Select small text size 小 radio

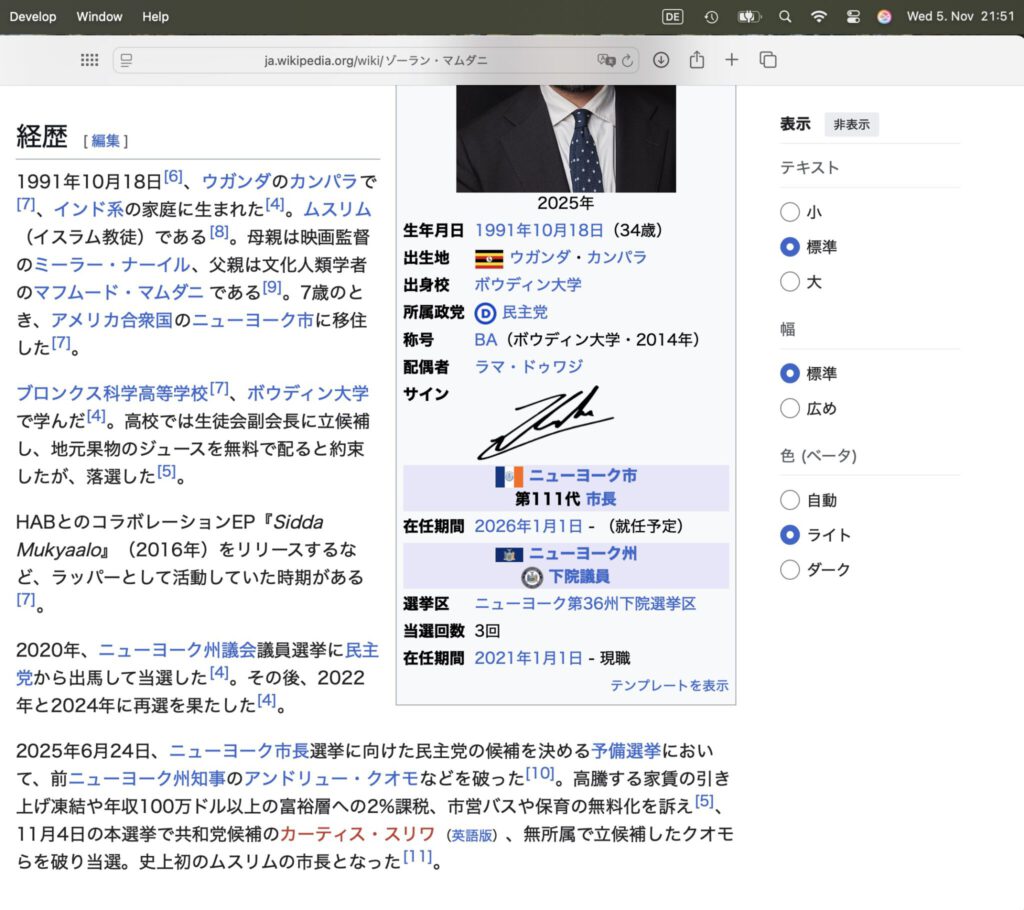click(x=790, y=212)
